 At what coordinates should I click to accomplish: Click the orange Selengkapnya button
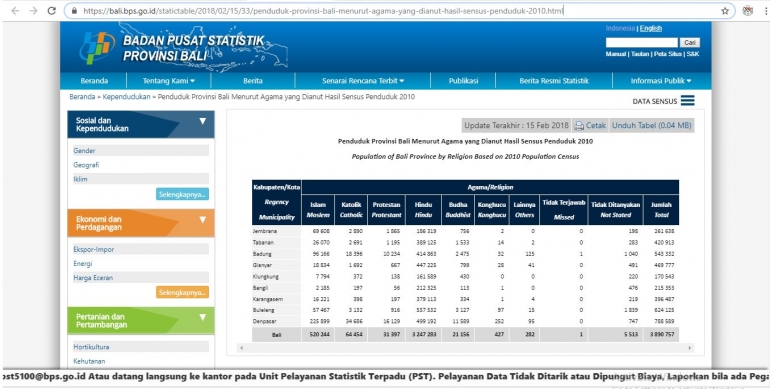pos(182,292)
